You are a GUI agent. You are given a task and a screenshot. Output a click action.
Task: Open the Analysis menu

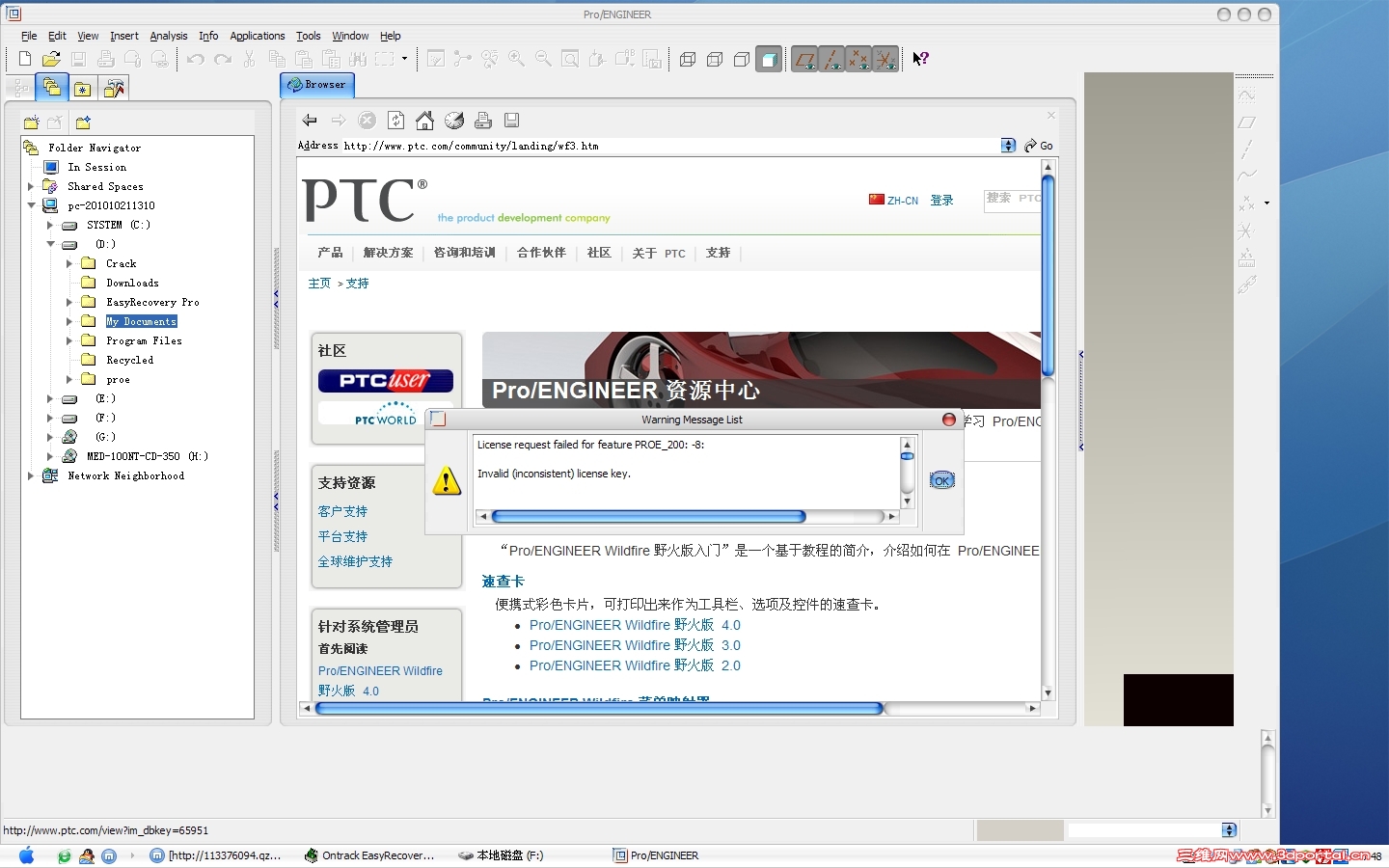(169, 36)
